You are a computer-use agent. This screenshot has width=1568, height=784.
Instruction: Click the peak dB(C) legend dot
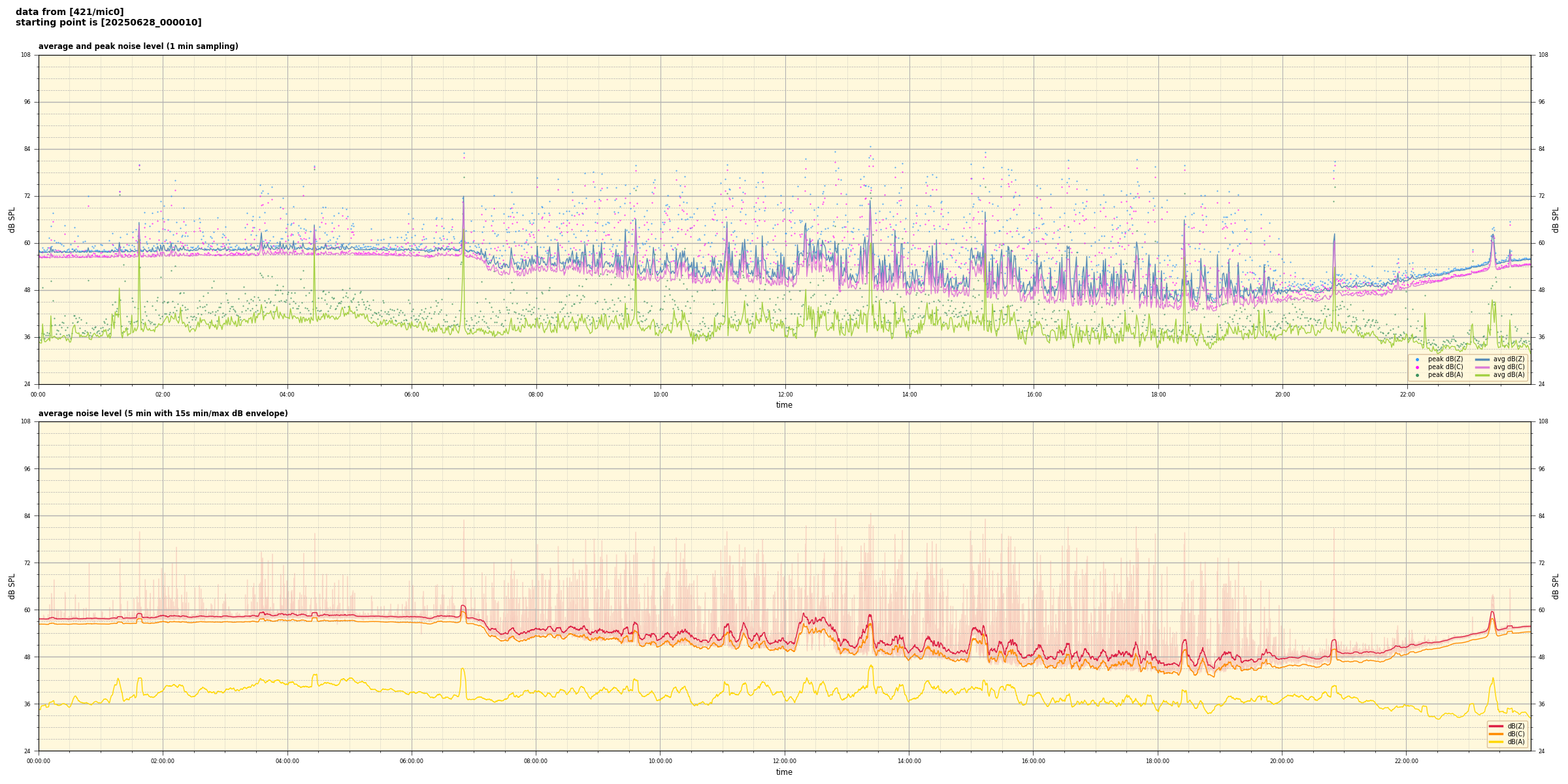click(x=1417, y=367)
